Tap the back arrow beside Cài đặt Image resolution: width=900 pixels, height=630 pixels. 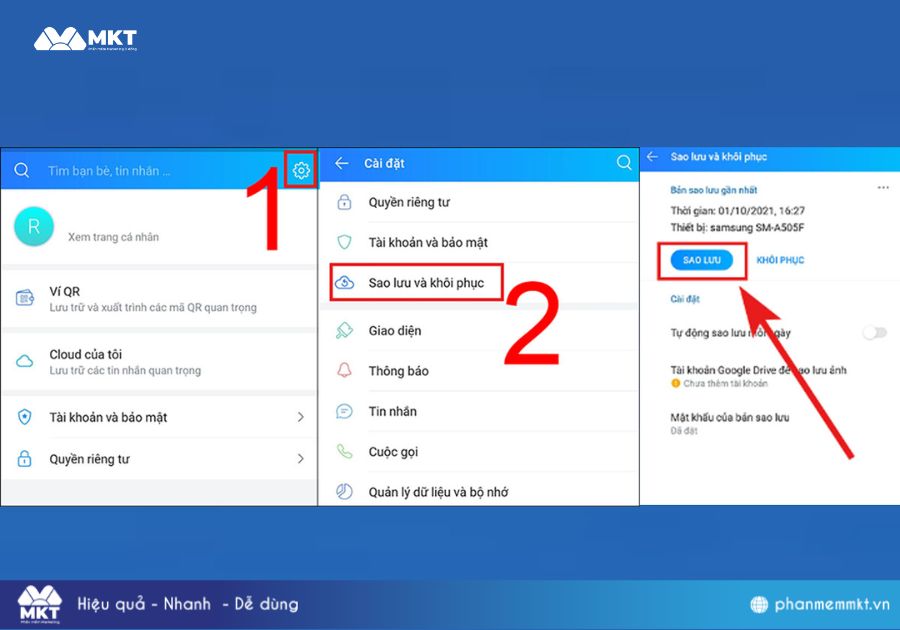(342, 163)
